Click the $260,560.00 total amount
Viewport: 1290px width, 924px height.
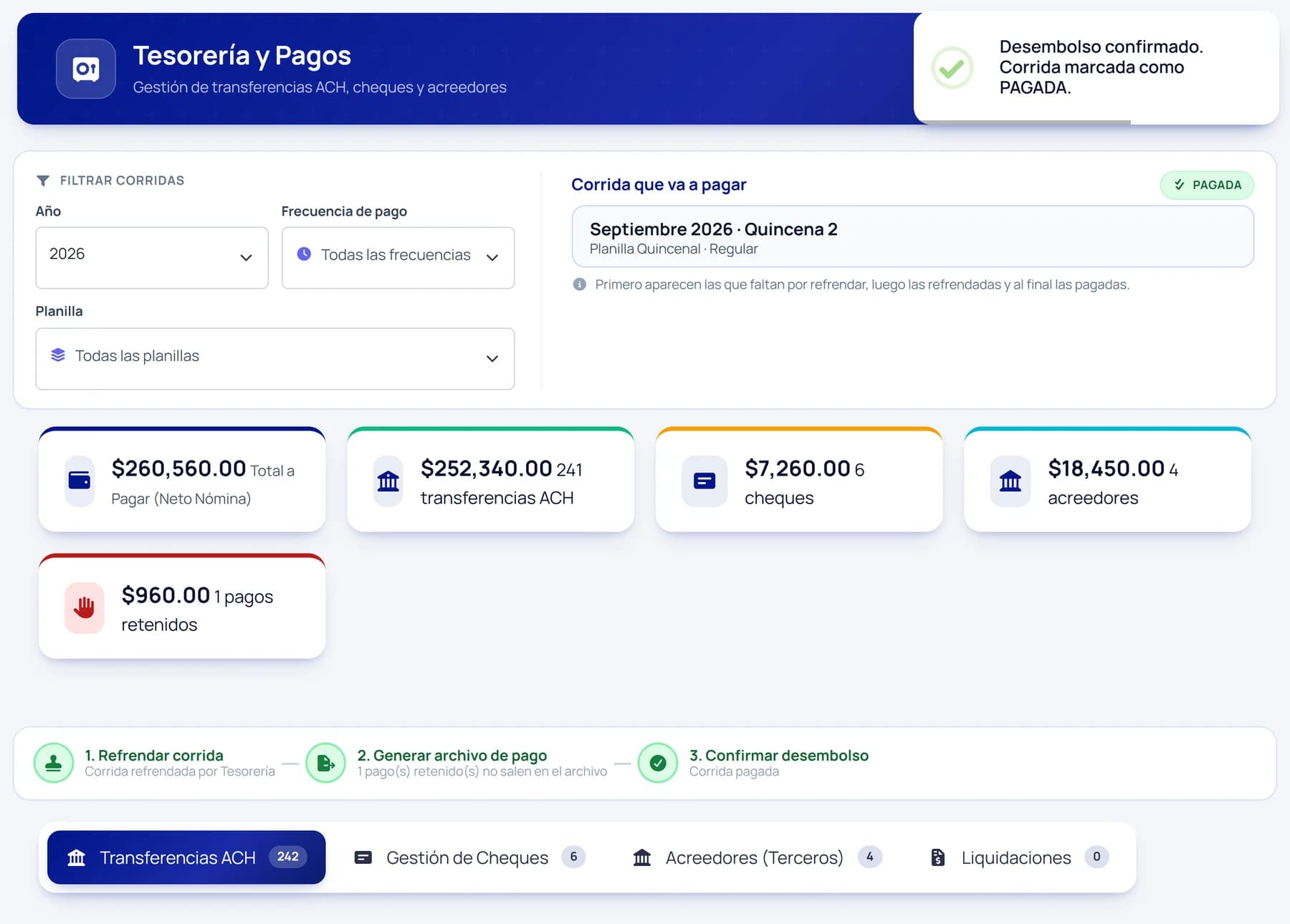tap(179, 468)
